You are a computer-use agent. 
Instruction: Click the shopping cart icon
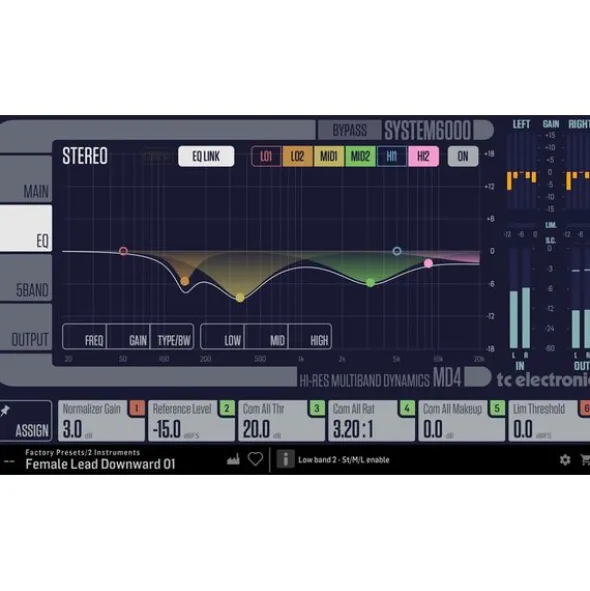click(585, 459)
